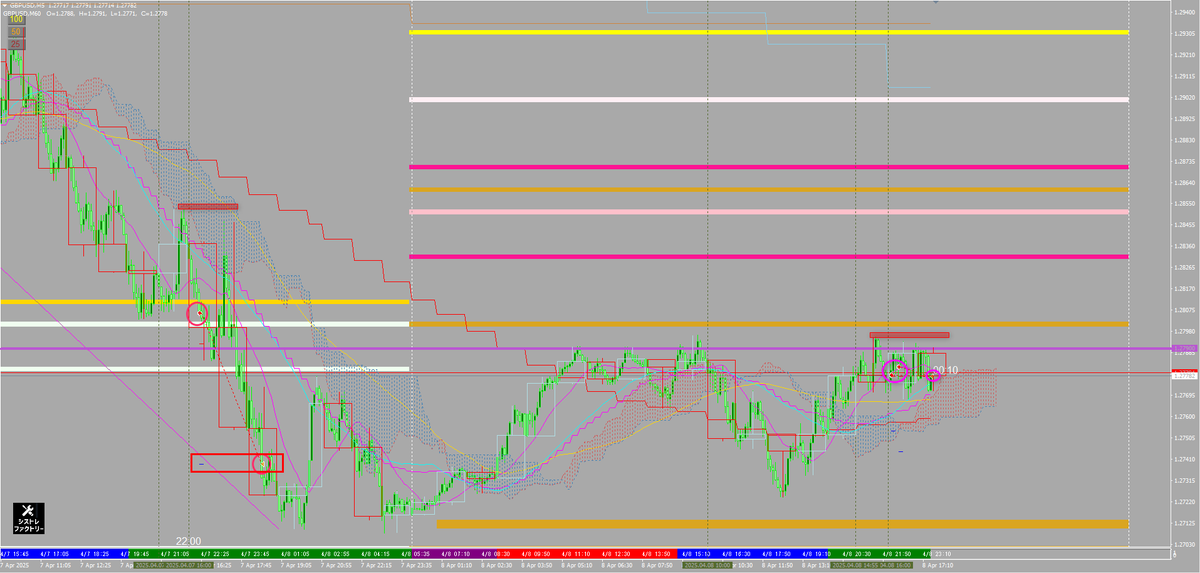Image resolution: width=1200 pixels, height=573 pixels.
Task: Click the 4/7 22:25 session label
Action: coord(215,553)
